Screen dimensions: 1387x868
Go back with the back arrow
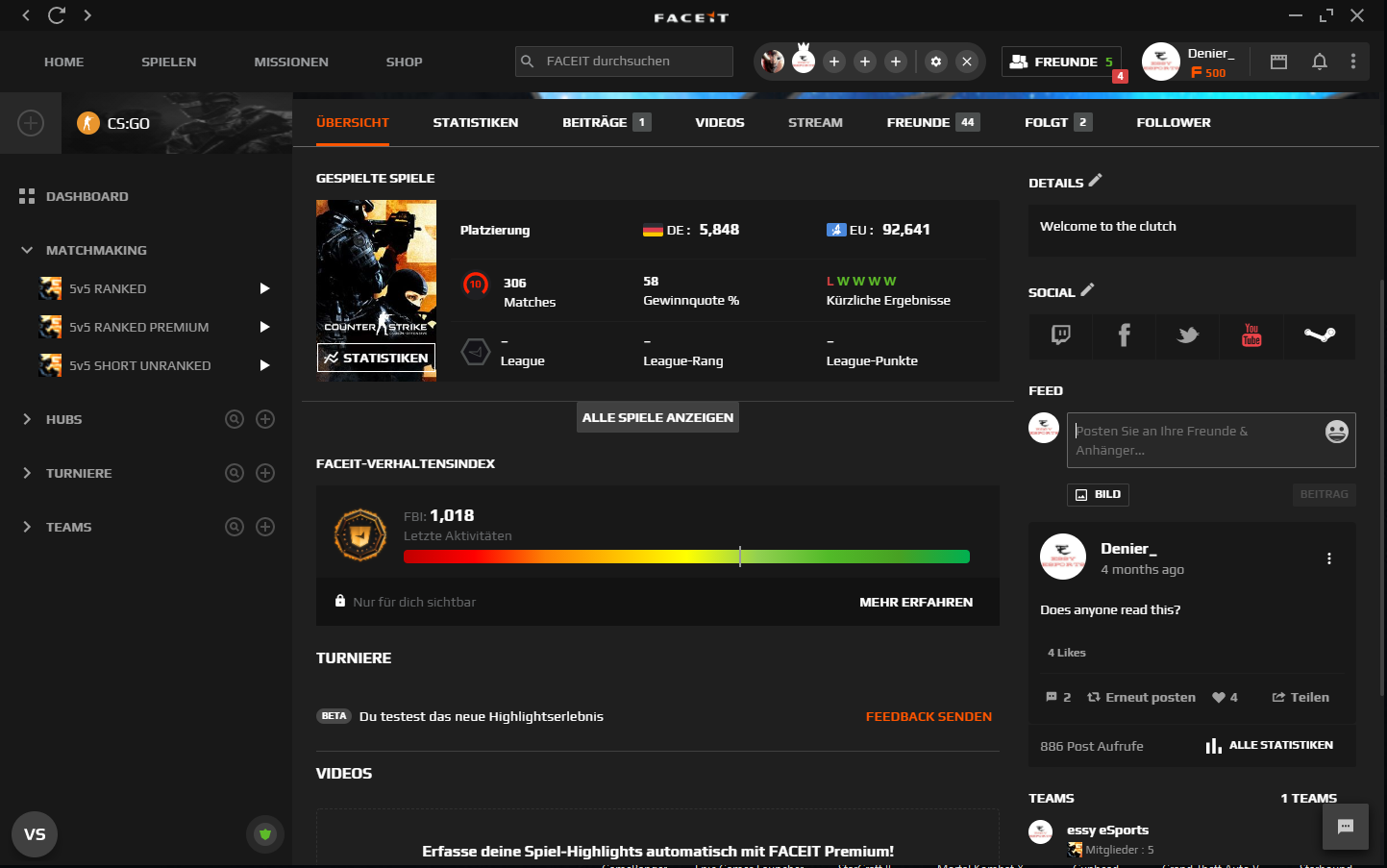click(x=26, y=15)
